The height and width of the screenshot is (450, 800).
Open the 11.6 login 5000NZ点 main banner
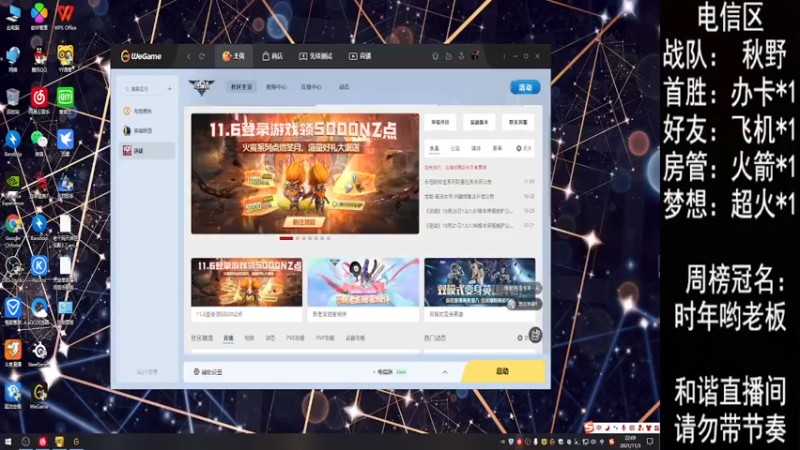305,173
